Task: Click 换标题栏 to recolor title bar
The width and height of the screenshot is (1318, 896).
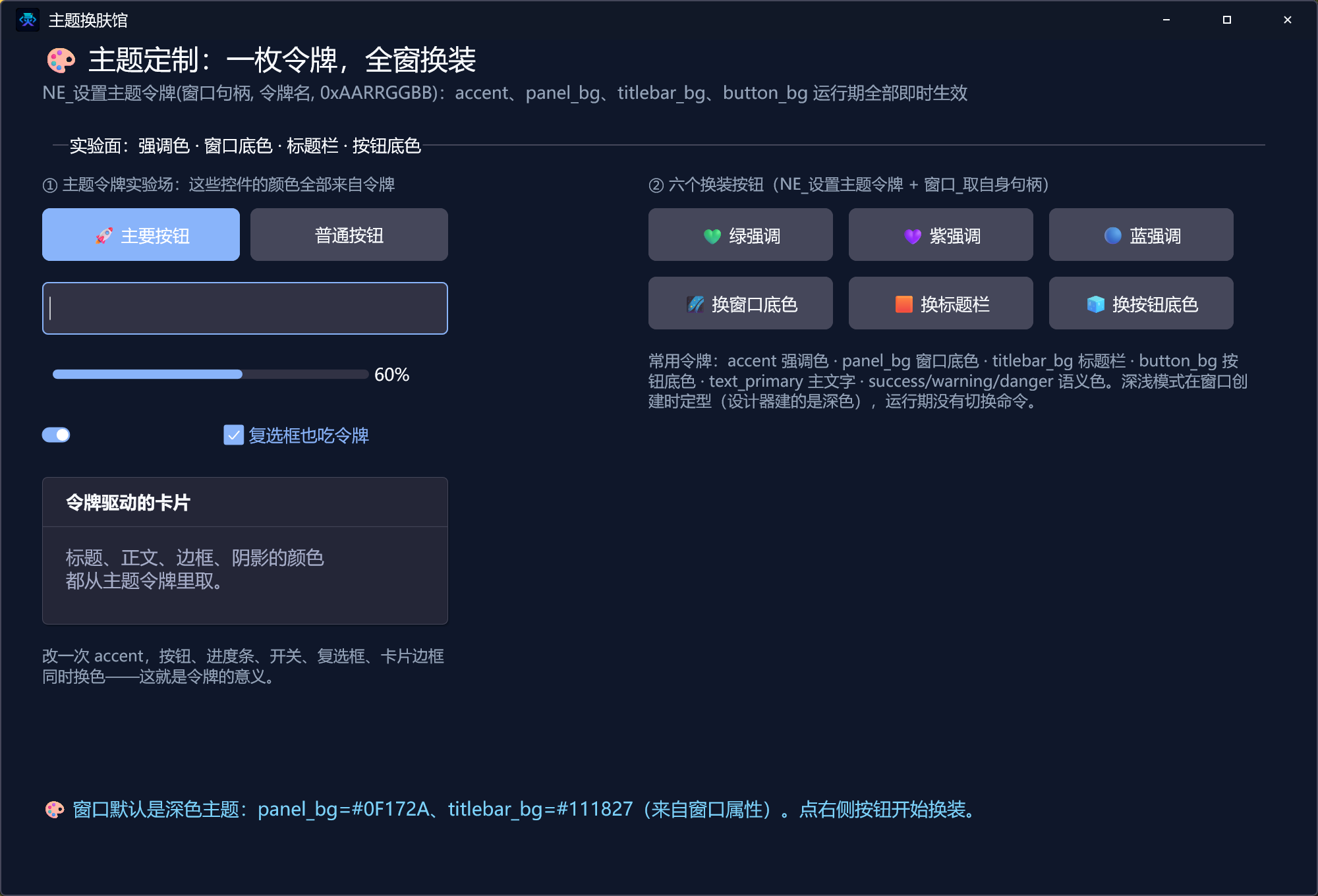Action: coord(941,303)
